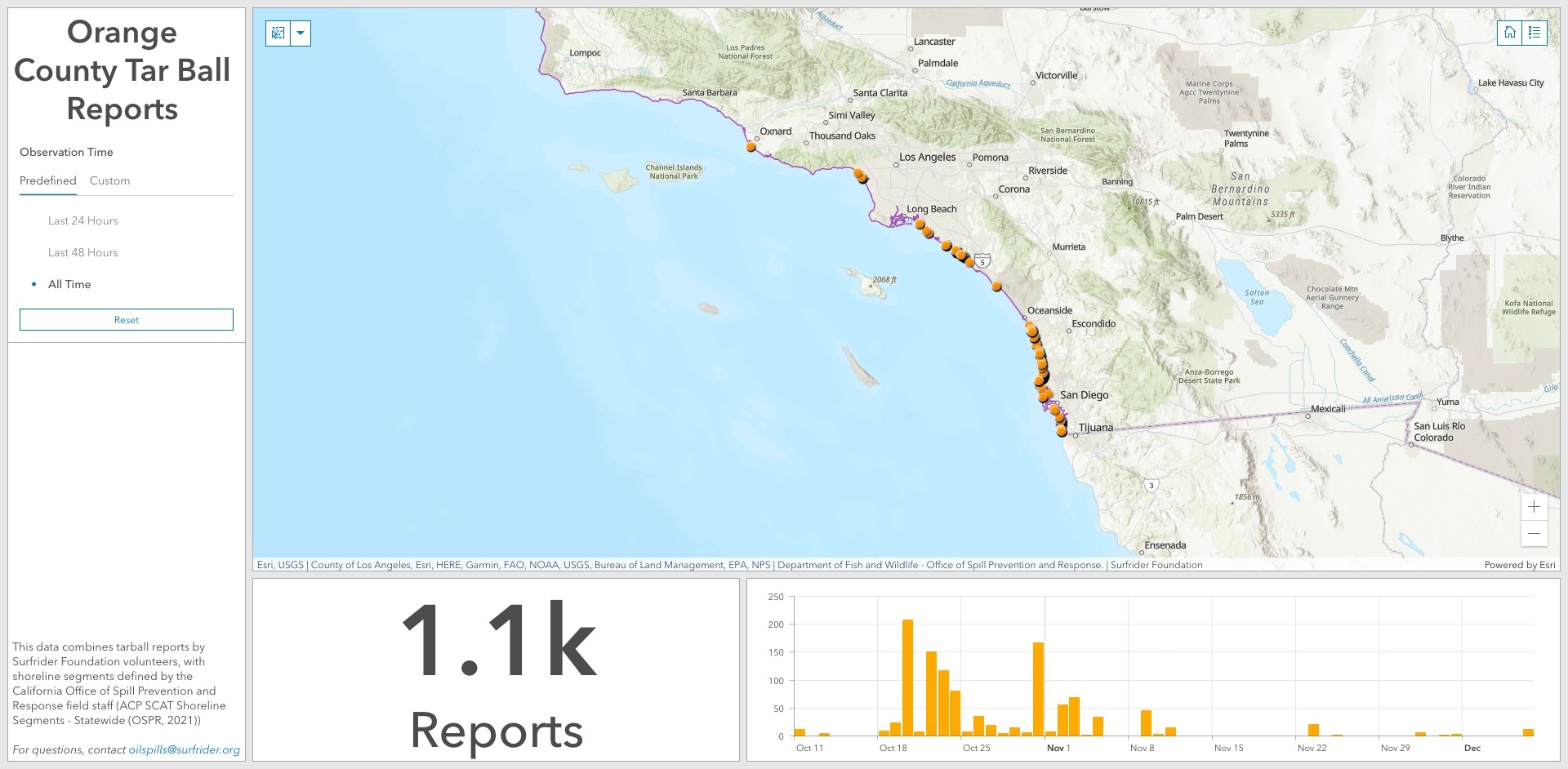
Task: Click the tallest bar after Oct 18
Action: click(x=907, y=678)
